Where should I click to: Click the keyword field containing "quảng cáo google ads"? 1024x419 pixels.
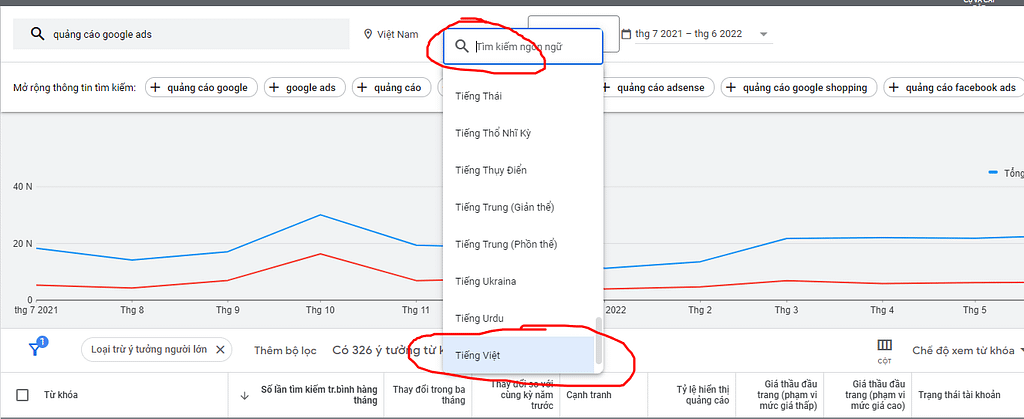(x=181, y=34)
